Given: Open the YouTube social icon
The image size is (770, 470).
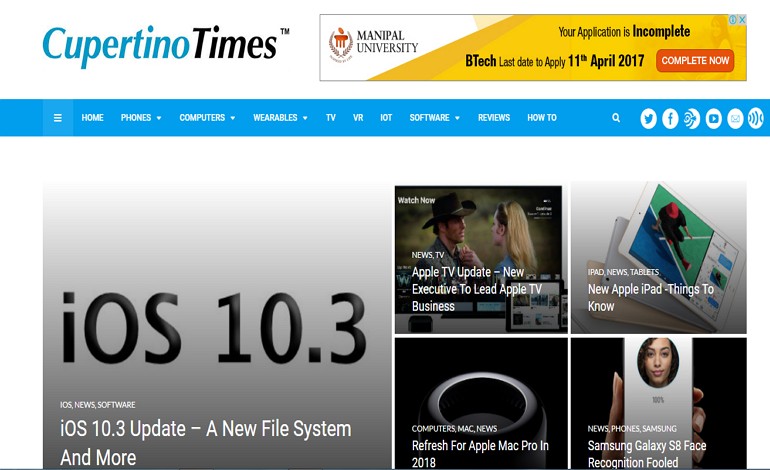Looking at the screenshot, I should point(713,118).
